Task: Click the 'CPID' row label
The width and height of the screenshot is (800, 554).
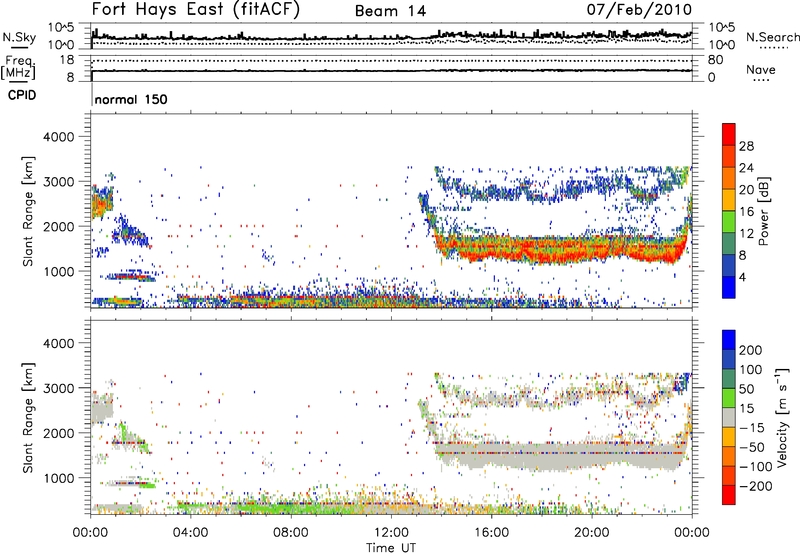Action: pyautogui.click(x=22, y=95)
